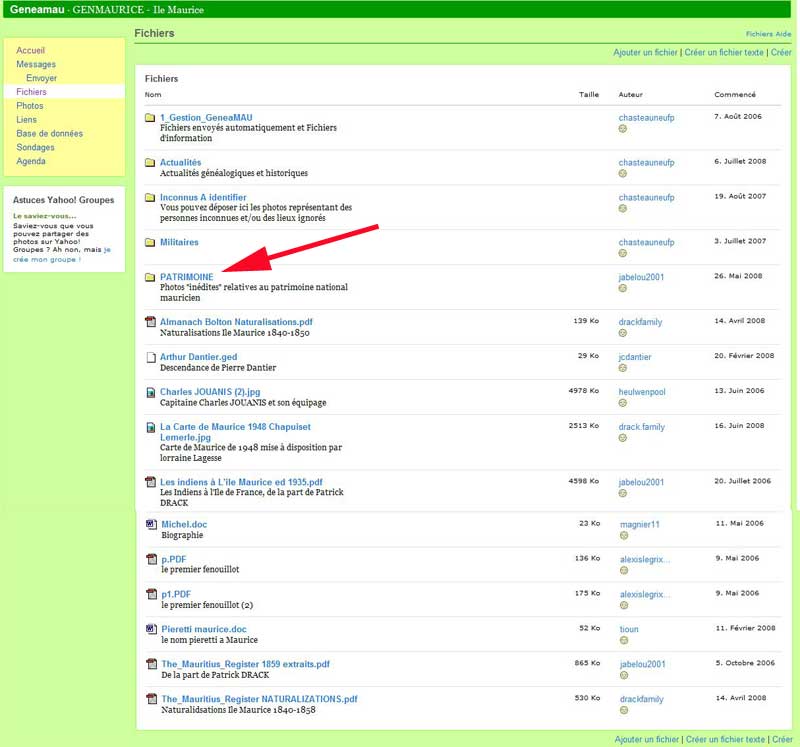
Task: Select Sondages from the left menu
Action: 35,148
